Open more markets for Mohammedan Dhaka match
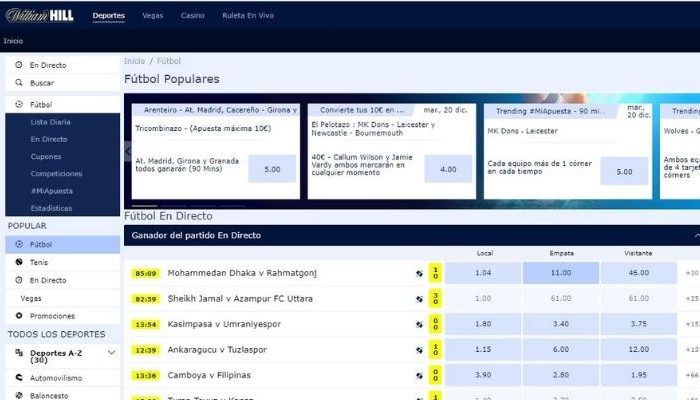 [x=692, y=273]
